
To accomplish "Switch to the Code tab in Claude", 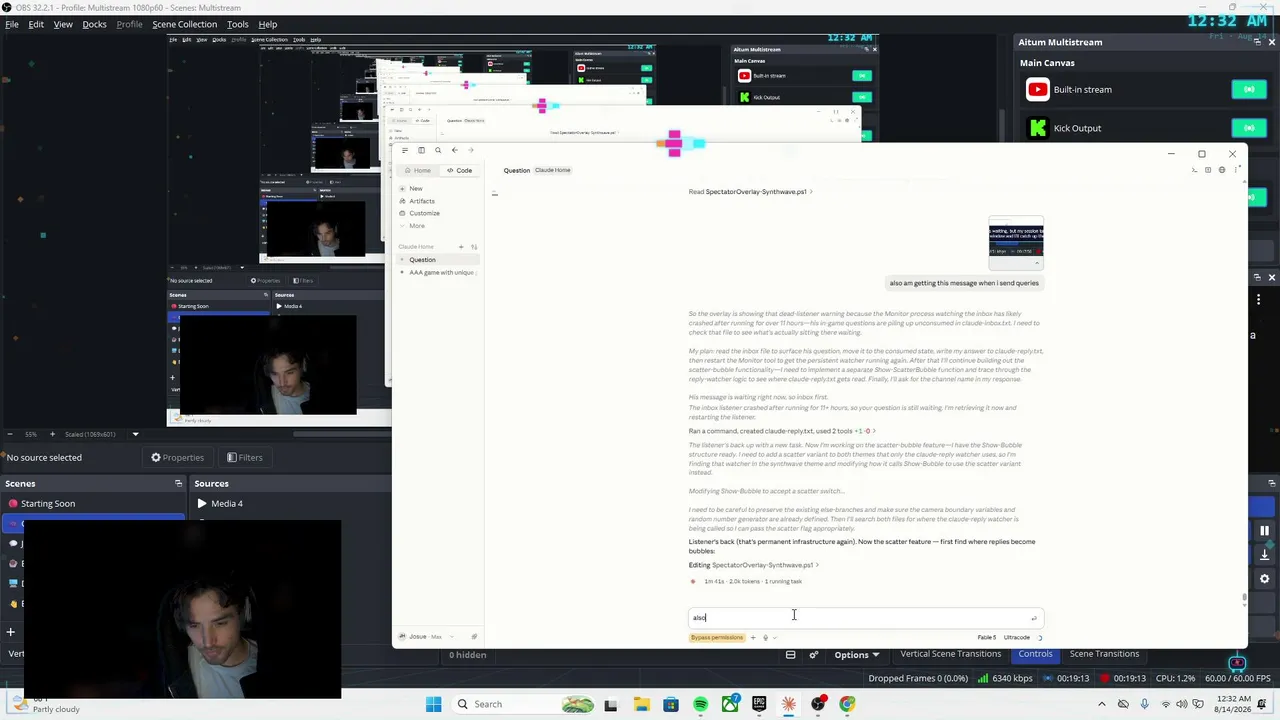I will [x=459, y=170].
